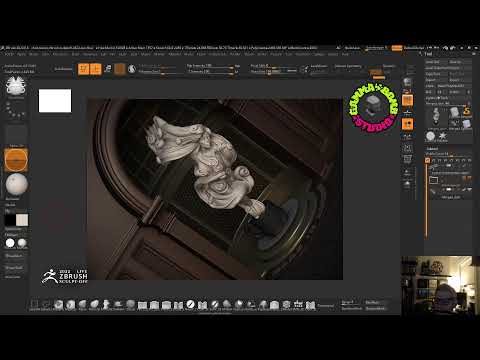Toggle the orange Edit mode button

tap(83, 69)
